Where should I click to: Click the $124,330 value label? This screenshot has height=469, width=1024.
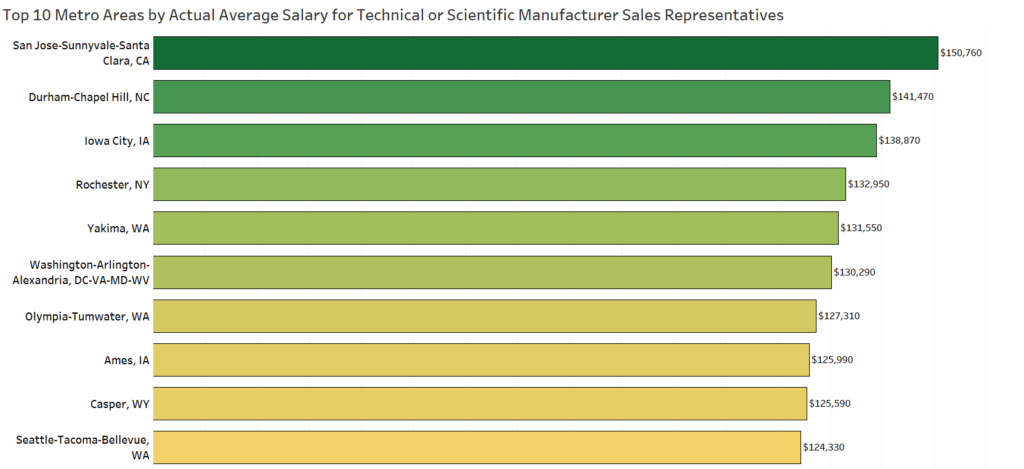(824, 447)
